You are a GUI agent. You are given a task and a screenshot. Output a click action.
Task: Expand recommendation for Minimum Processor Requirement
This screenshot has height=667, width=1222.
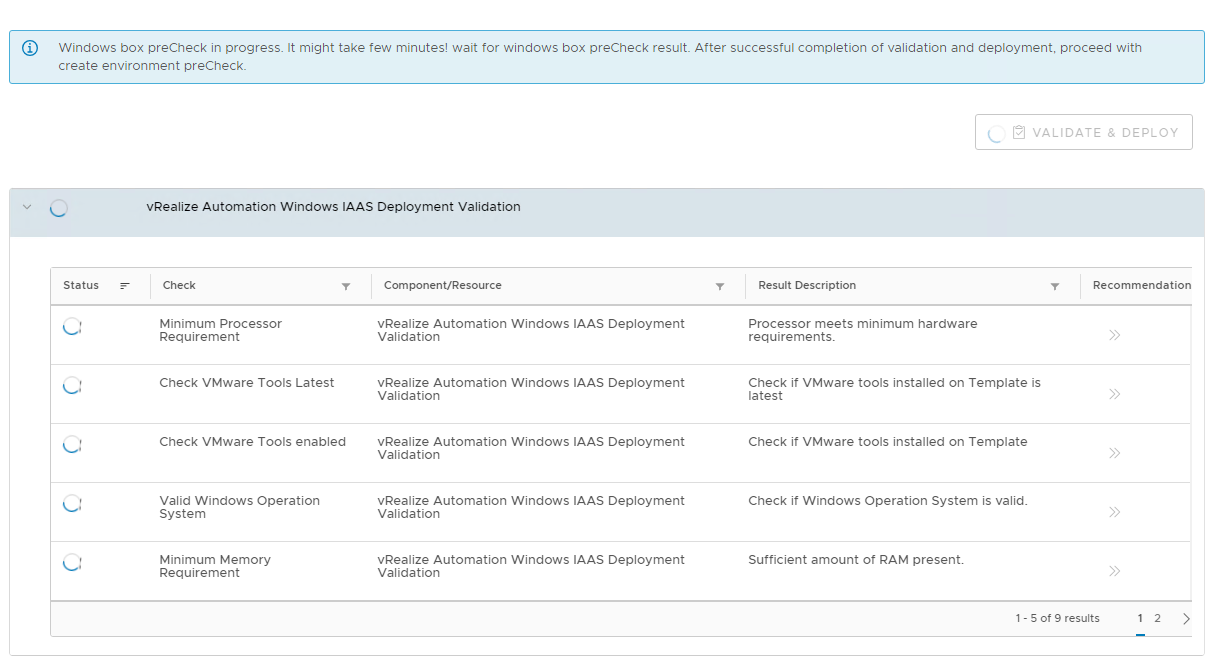click(1114, 335)
